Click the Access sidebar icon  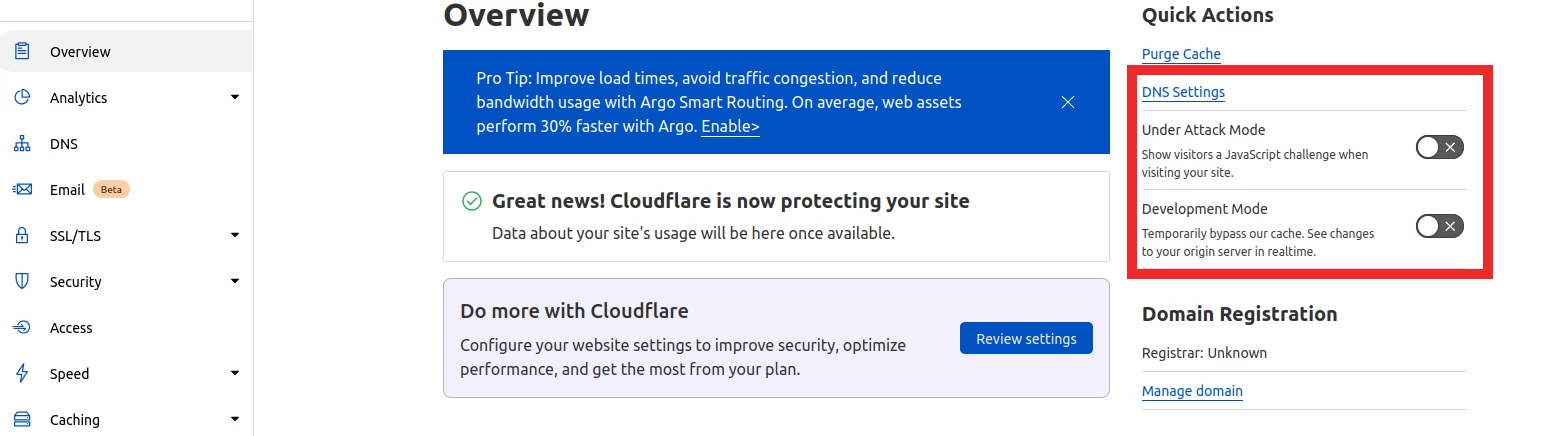(x=22, y=328)
